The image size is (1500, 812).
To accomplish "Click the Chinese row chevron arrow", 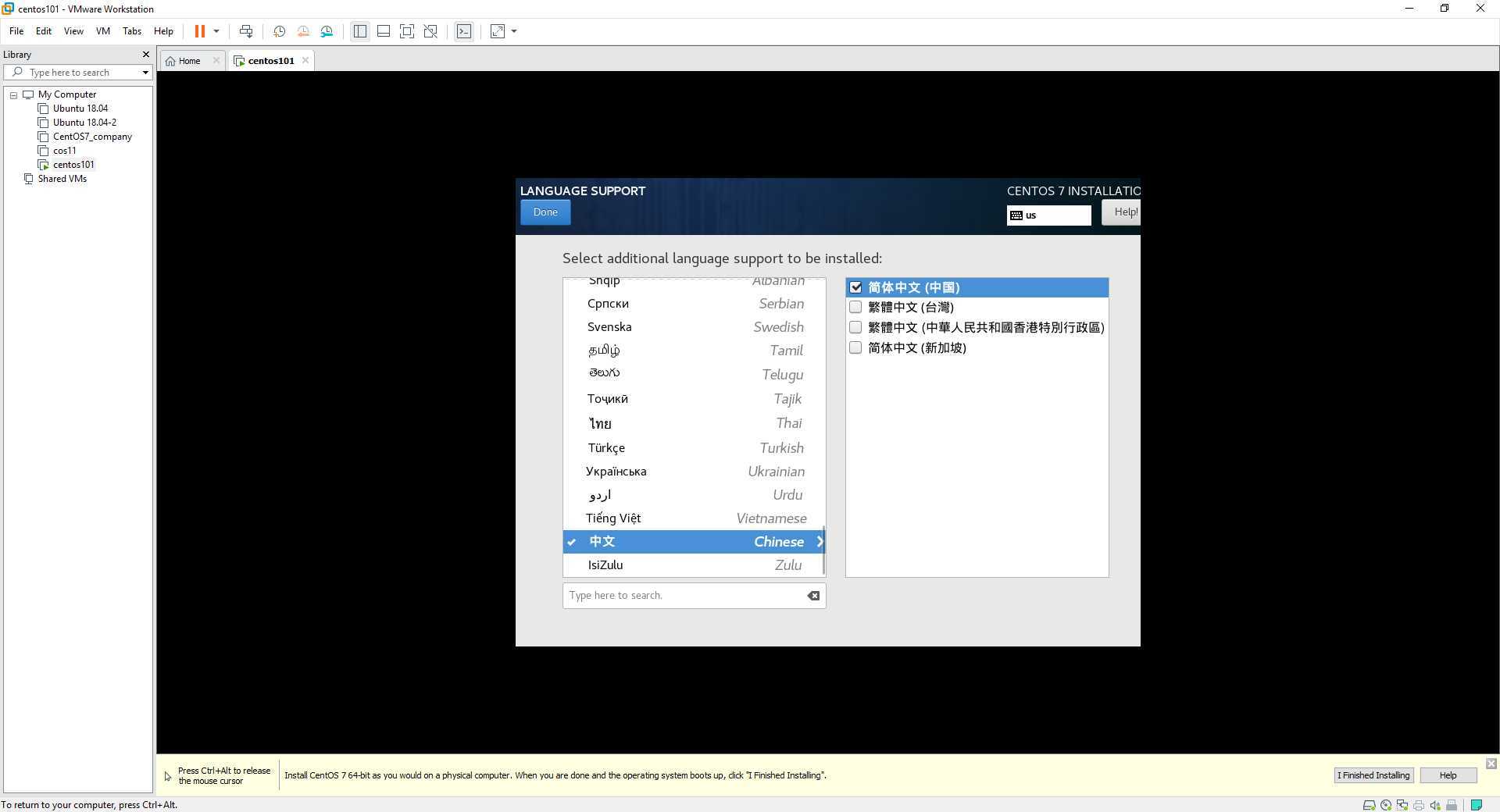I will click(x=820, y=542).
